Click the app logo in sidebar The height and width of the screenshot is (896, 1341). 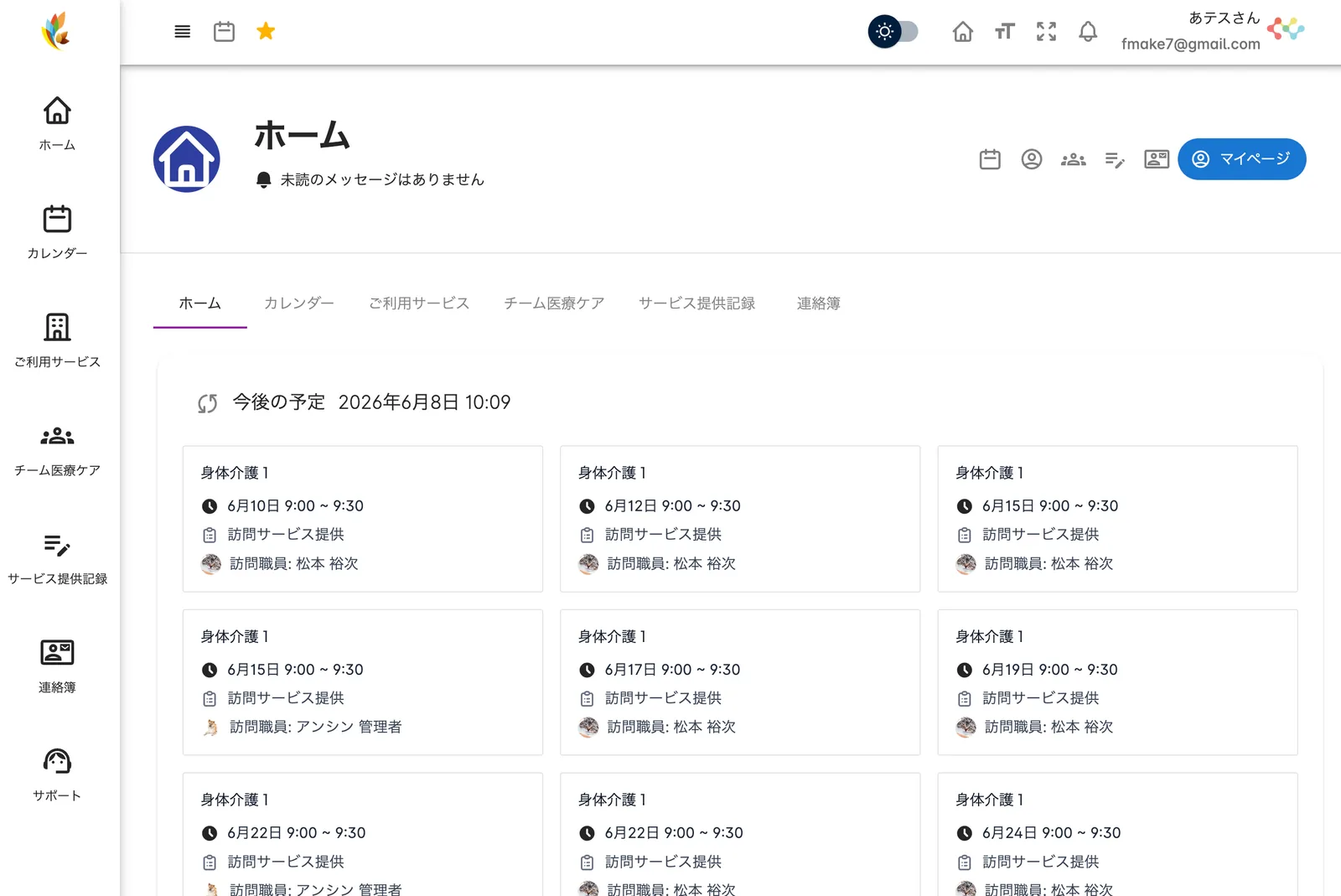(56, 32)
